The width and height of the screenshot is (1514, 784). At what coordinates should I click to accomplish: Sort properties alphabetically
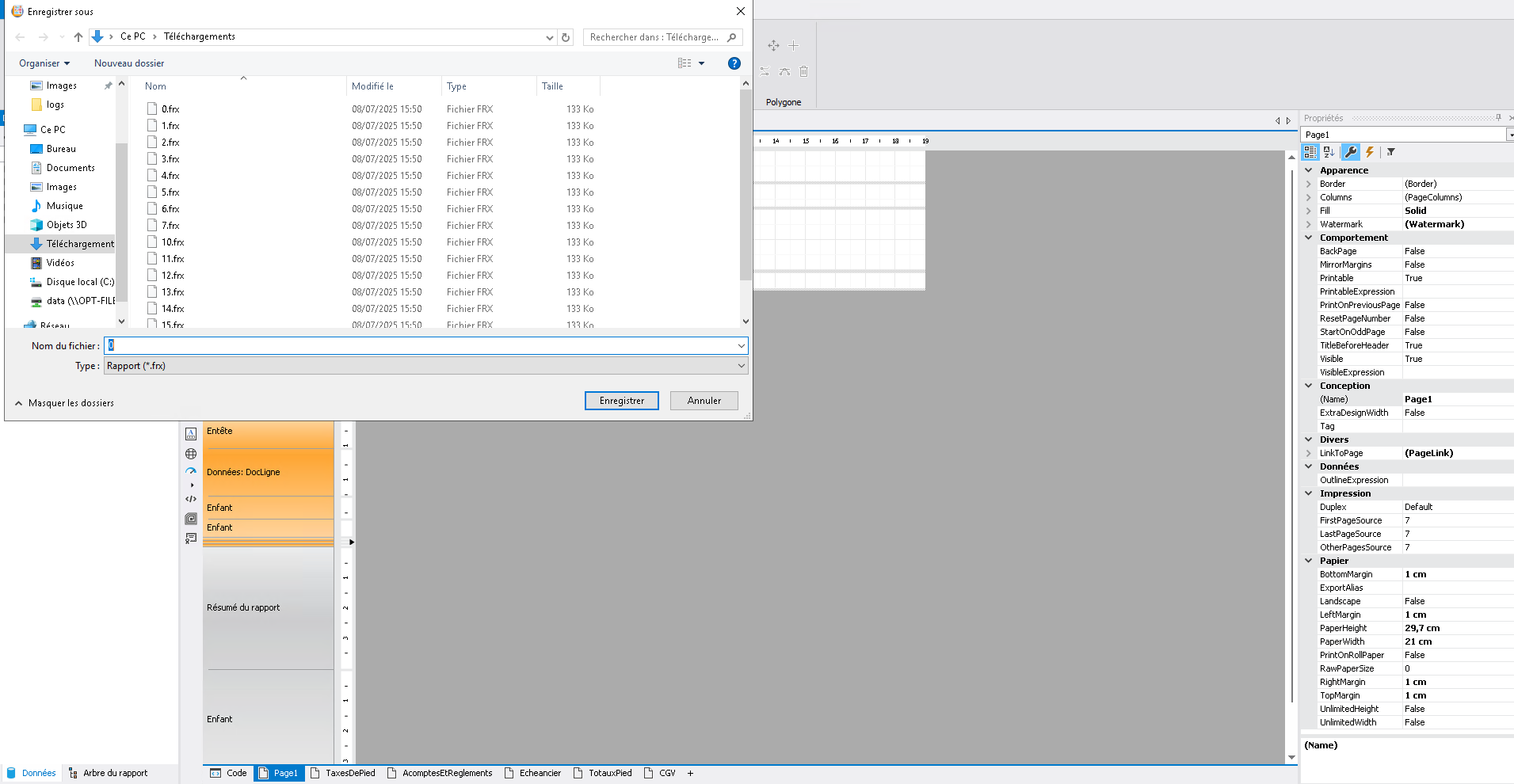pos(1329,152)
